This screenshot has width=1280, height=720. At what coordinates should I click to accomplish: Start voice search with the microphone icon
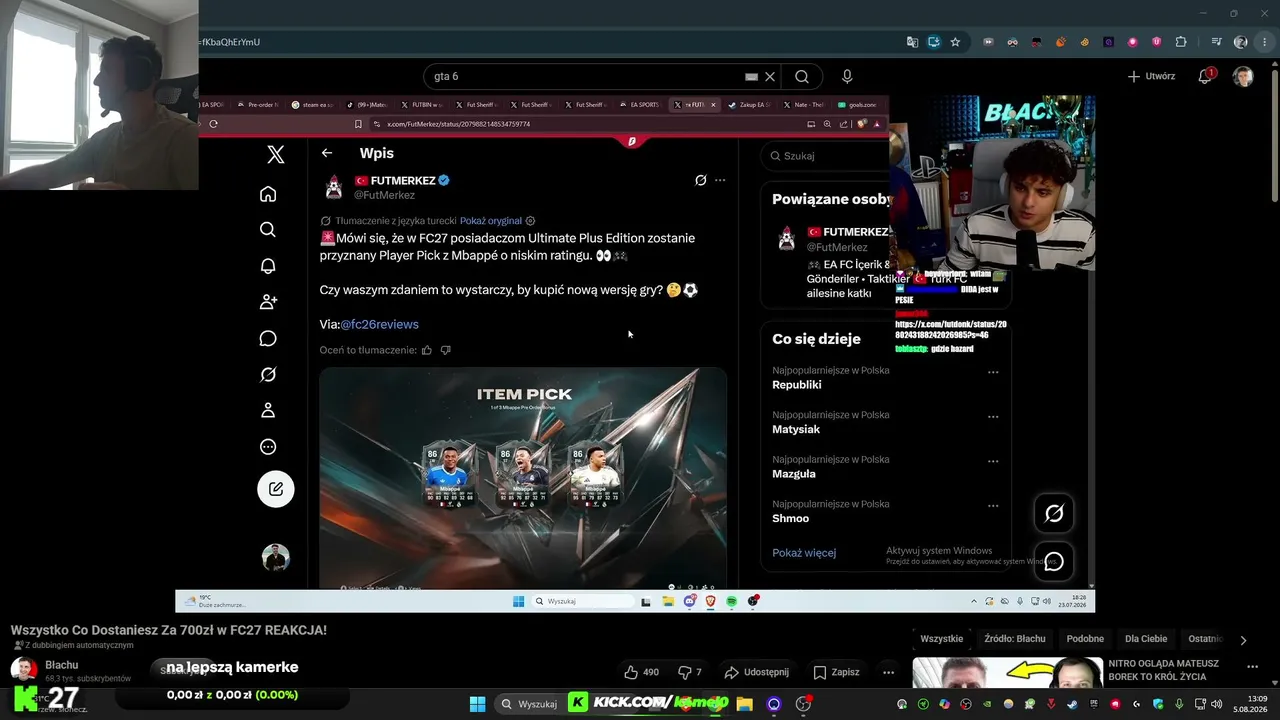coord(848,76)
